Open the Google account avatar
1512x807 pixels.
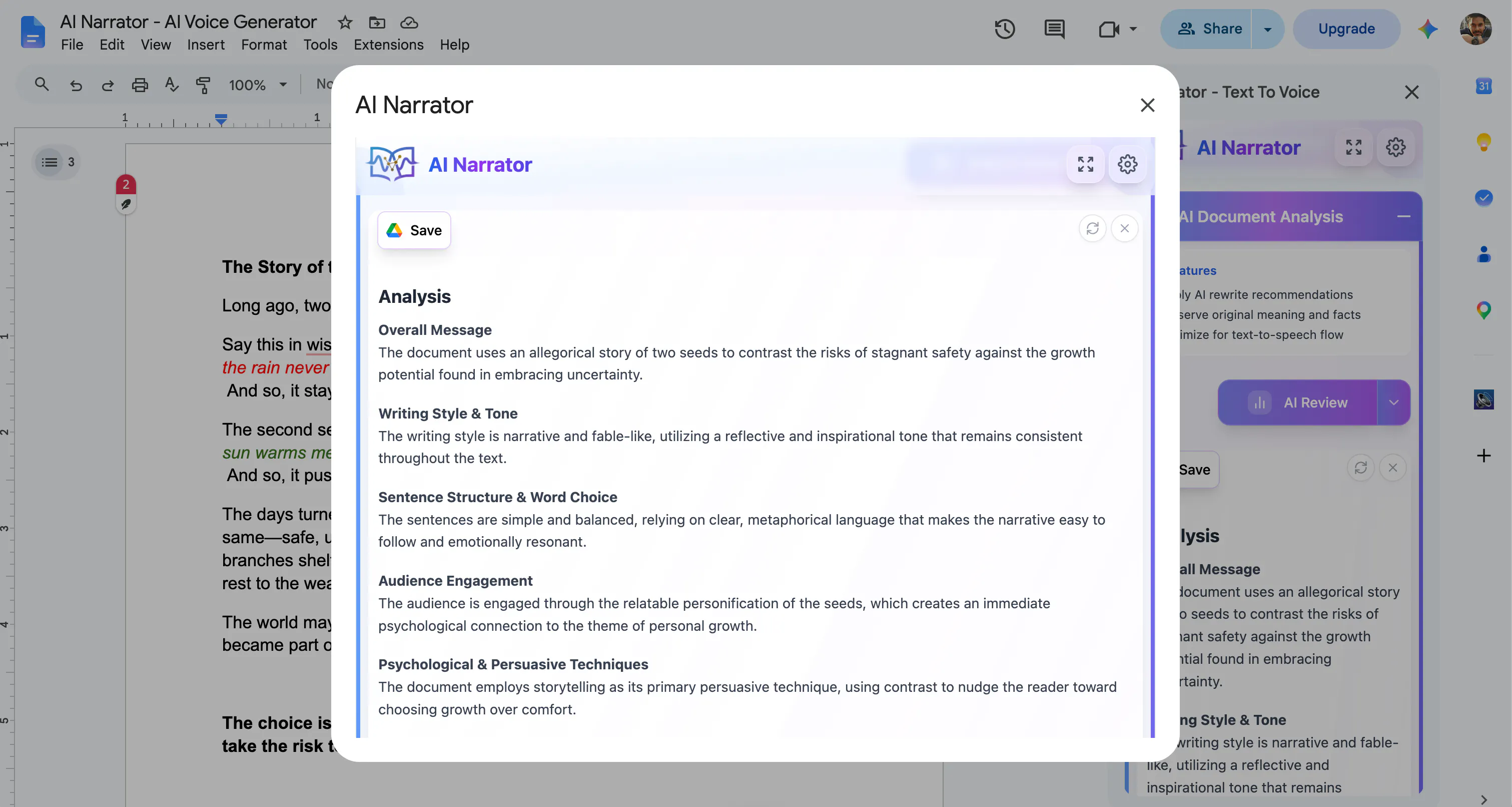click(1475, 29)
